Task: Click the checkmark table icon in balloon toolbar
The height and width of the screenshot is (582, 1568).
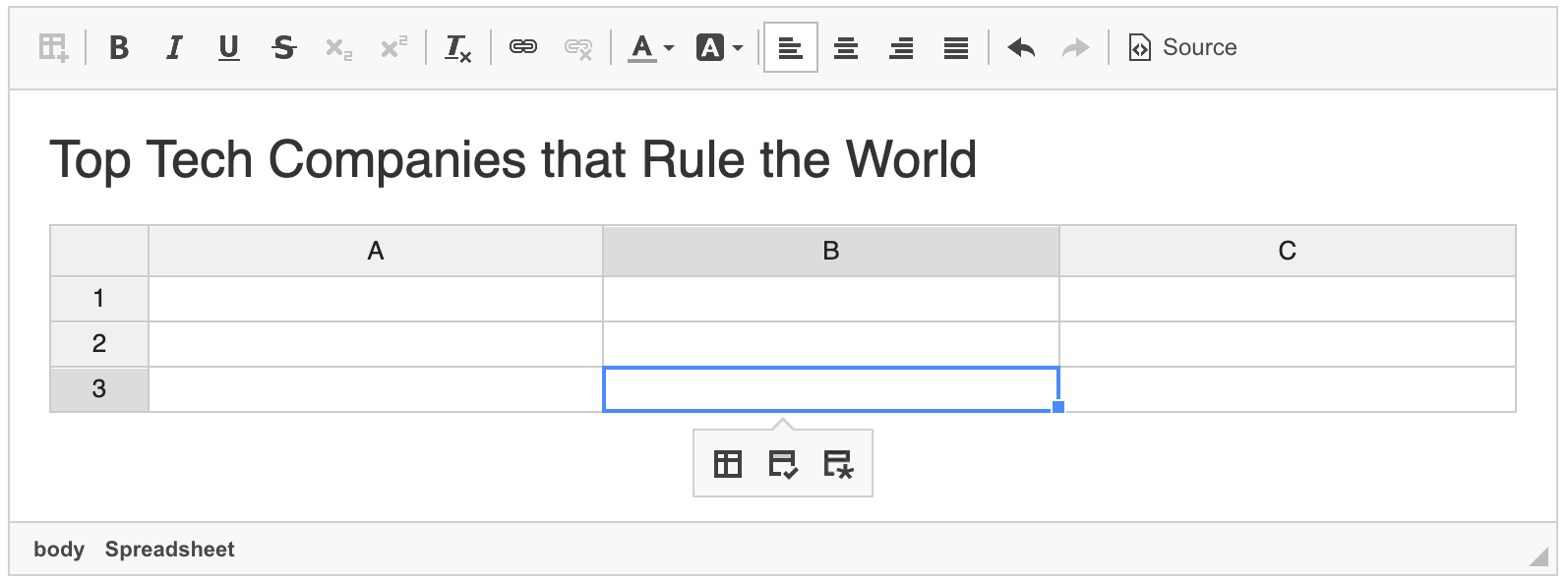Action: tap(783, 464)
